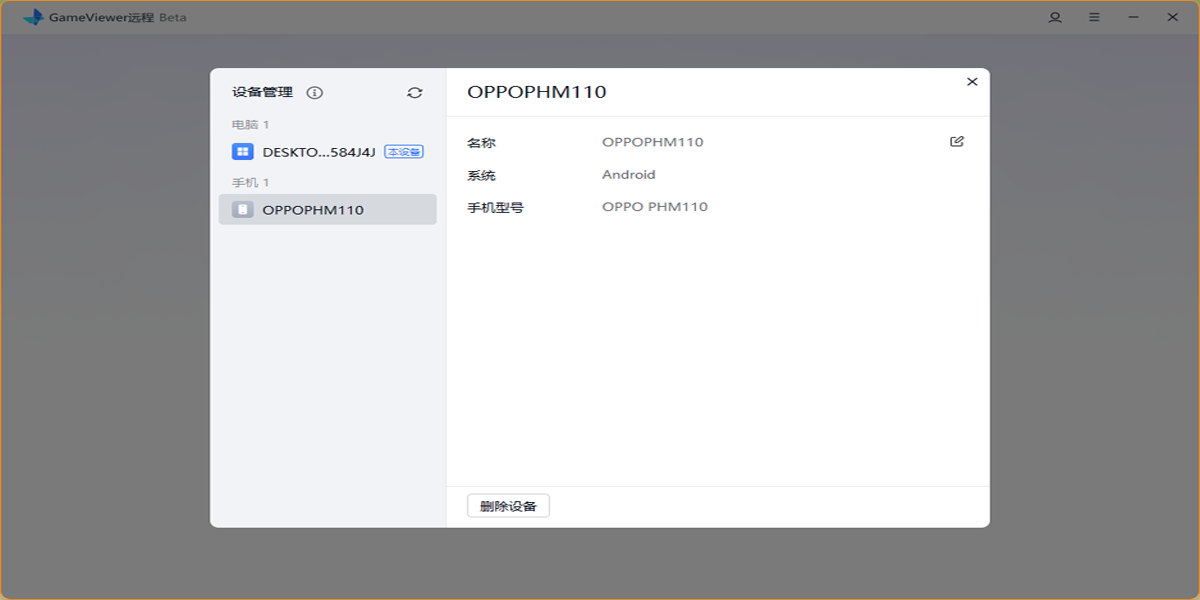Click the phone icon beside OPPOPHM110
The image size is (1200, 600).
[242, 210]
